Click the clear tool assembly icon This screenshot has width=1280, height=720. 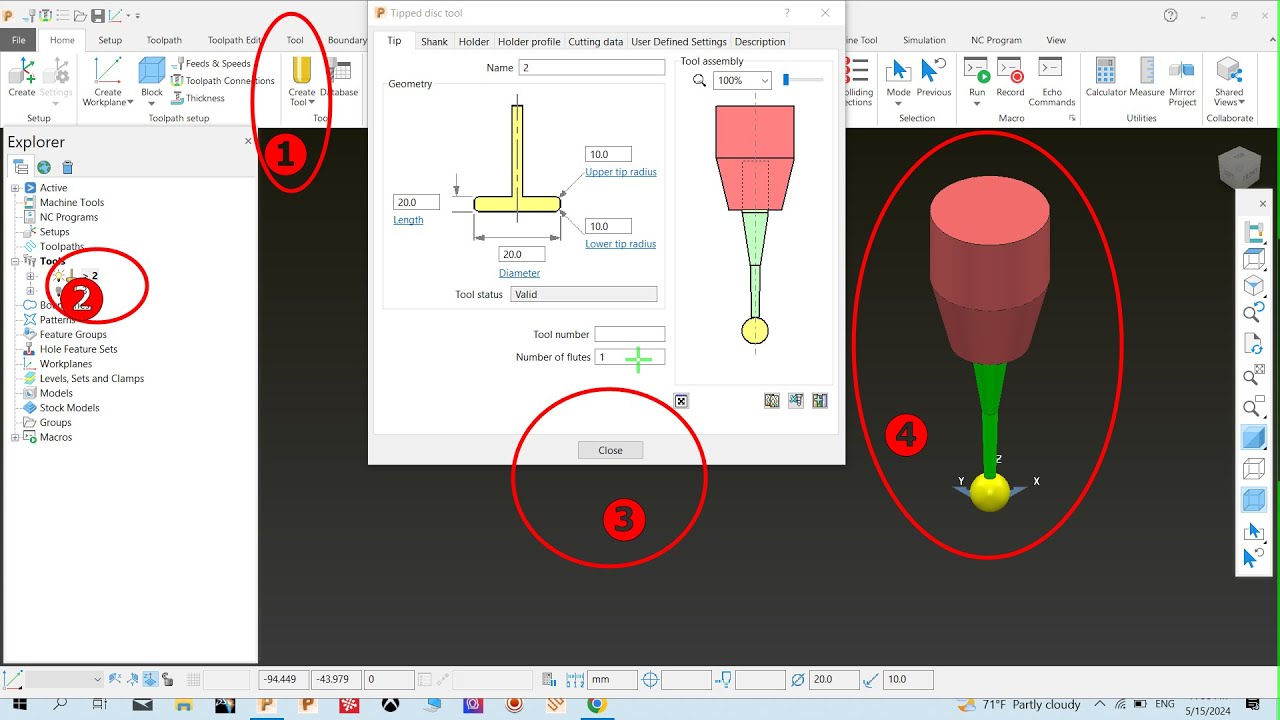click(x=681, y=401)
